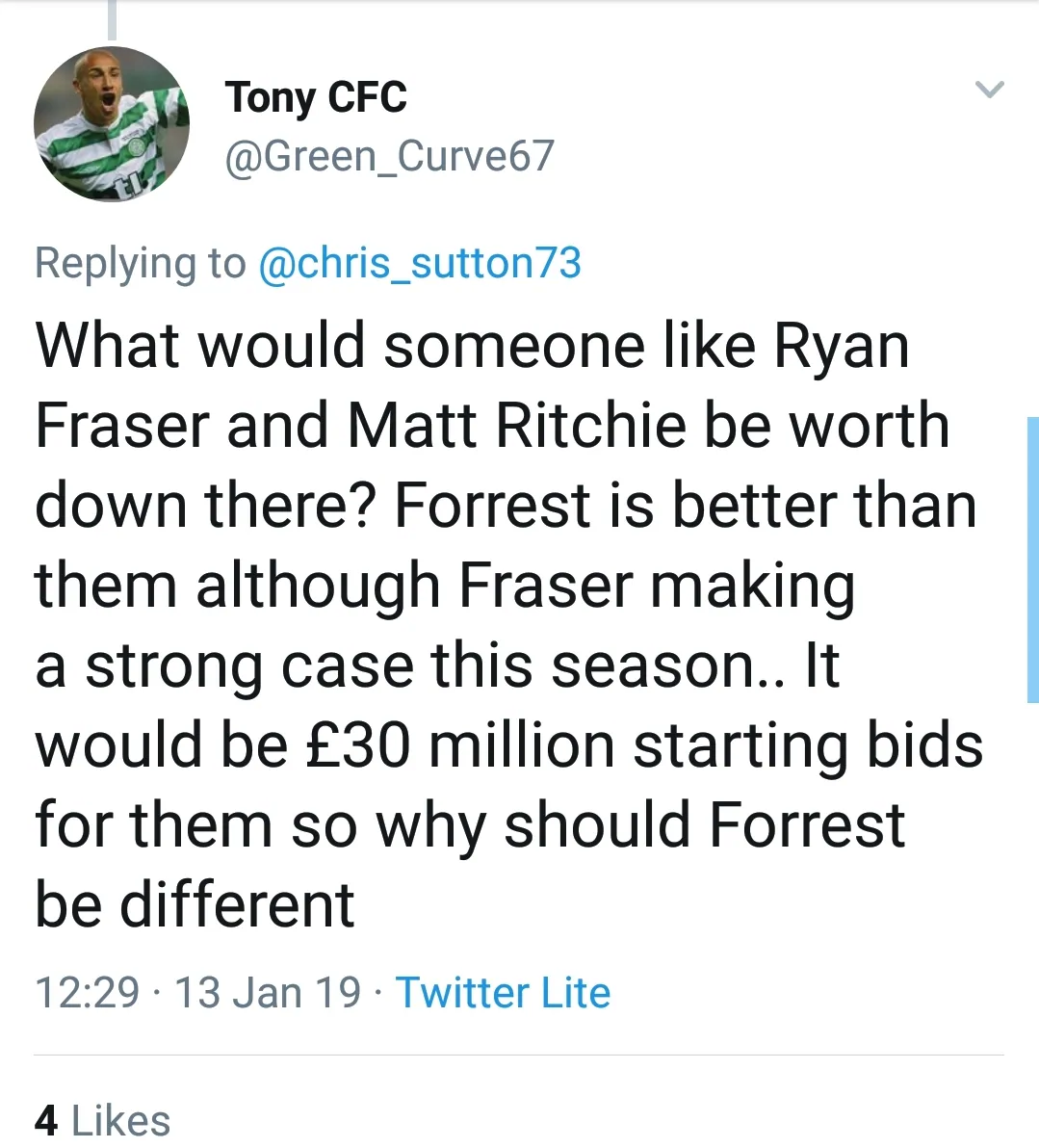Screen dimensions: 1039x1148
Task: Open the tweet options chevron menu
Action: point(989,91)
